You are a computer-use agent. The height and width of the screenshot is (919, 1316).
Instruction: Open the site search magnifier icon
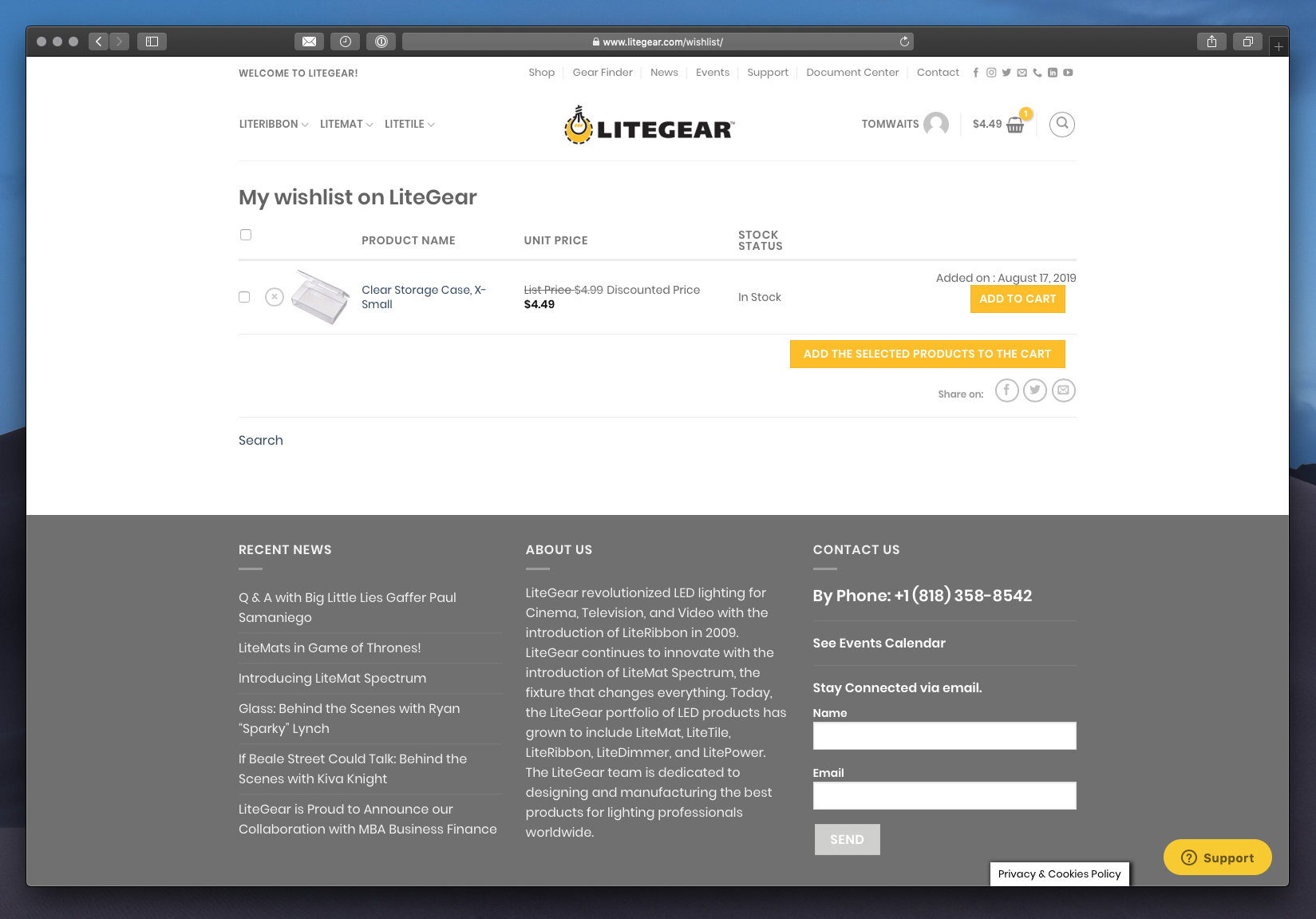click(x=1062, y=124)
